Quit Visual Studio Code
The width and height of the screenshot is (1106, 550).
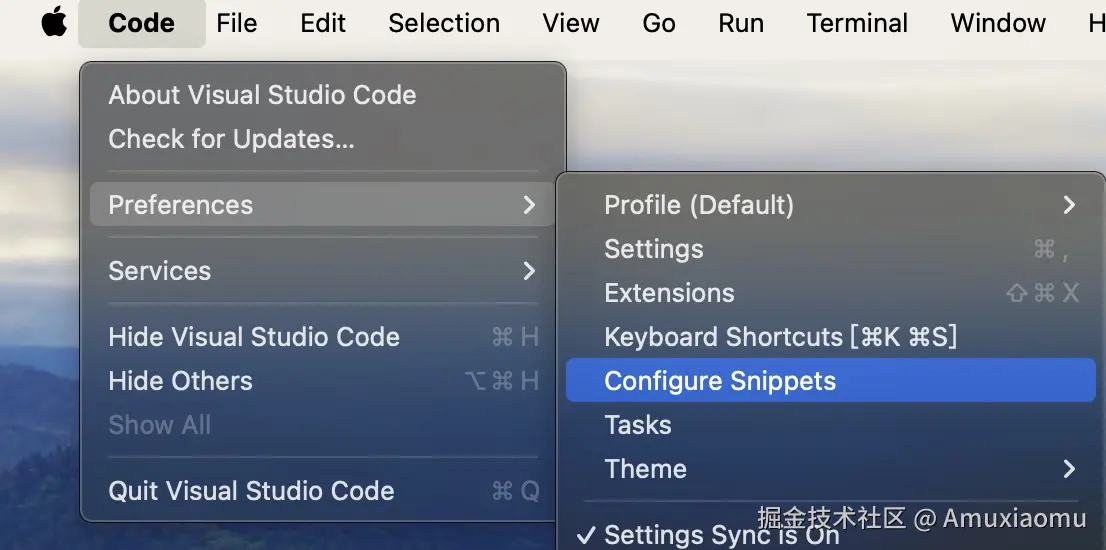(251, 491)
